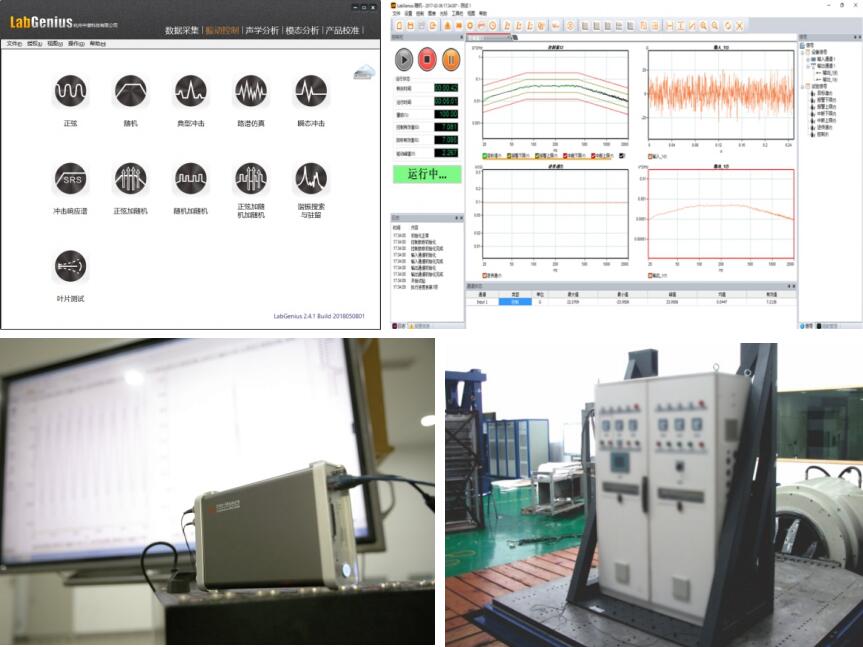
Task: Toggle the black checkbox ending the legend row
Action: point(622,156)
